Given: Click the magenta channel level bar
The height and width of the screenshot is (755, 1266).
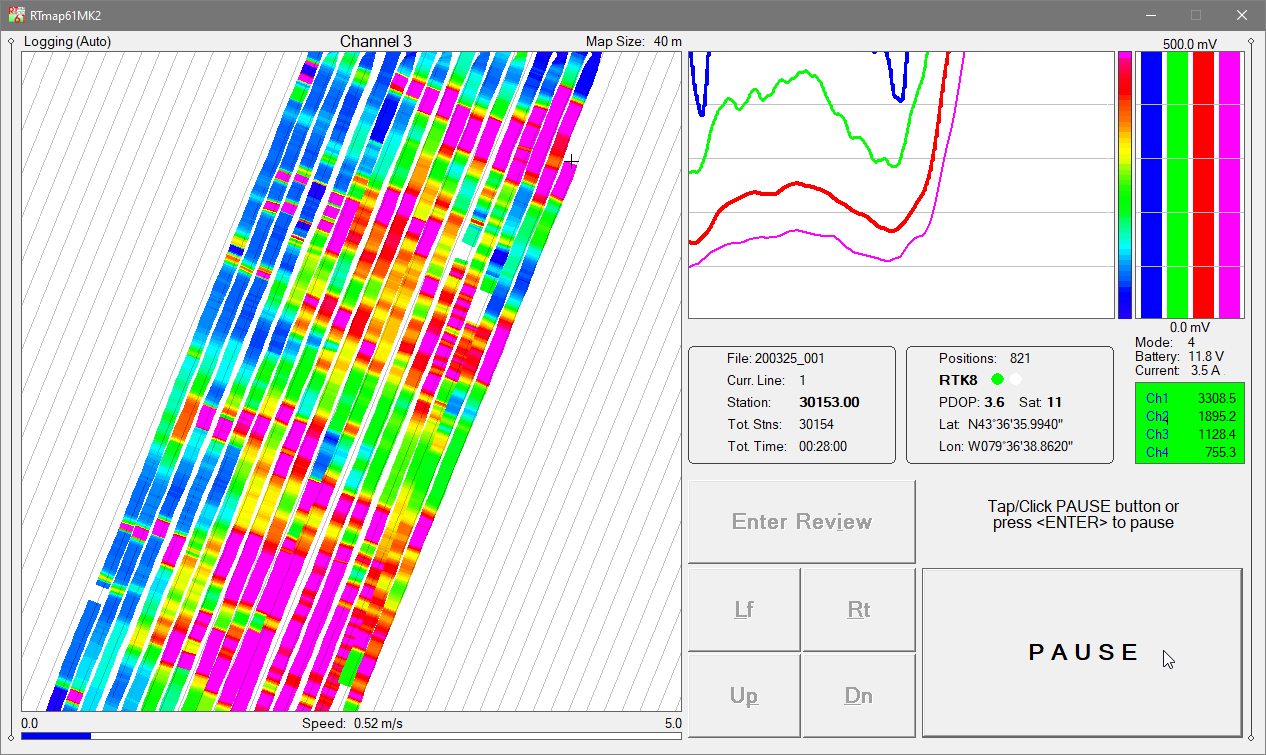Looking at the screenshot, I should 1229,185.
